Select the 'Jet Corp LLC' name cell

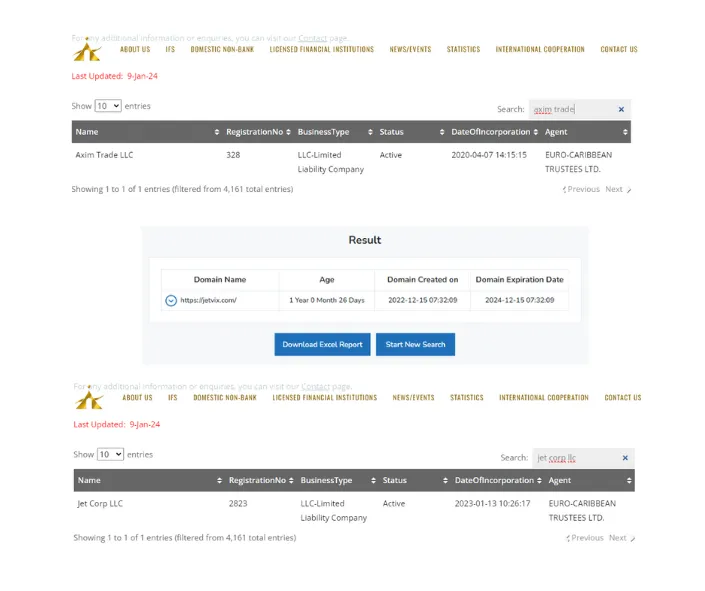(x=100, y=504)
